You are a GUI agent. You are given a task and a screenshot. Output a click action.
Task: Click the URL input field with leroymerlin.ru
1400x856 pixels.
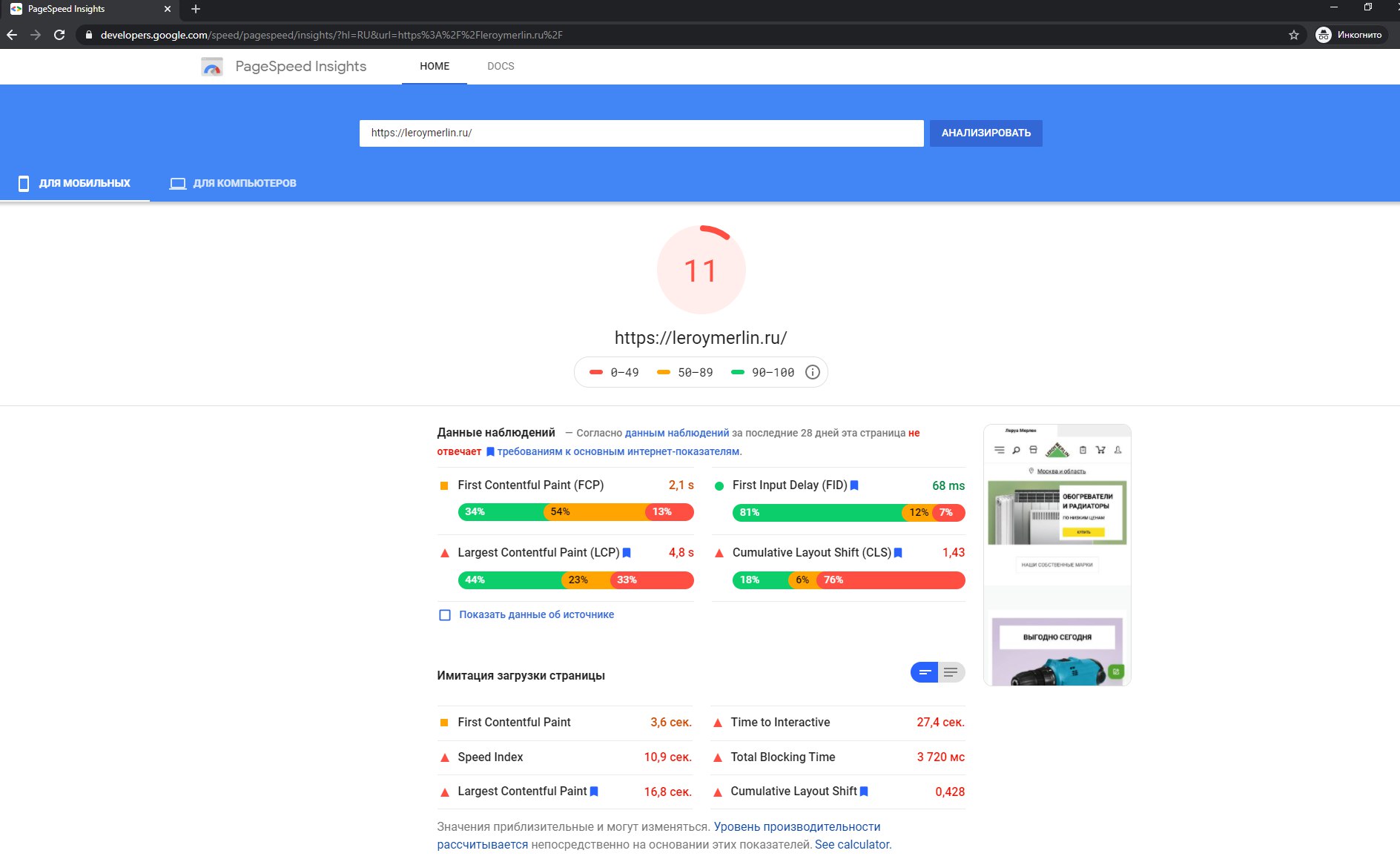[x=641, y=133]
